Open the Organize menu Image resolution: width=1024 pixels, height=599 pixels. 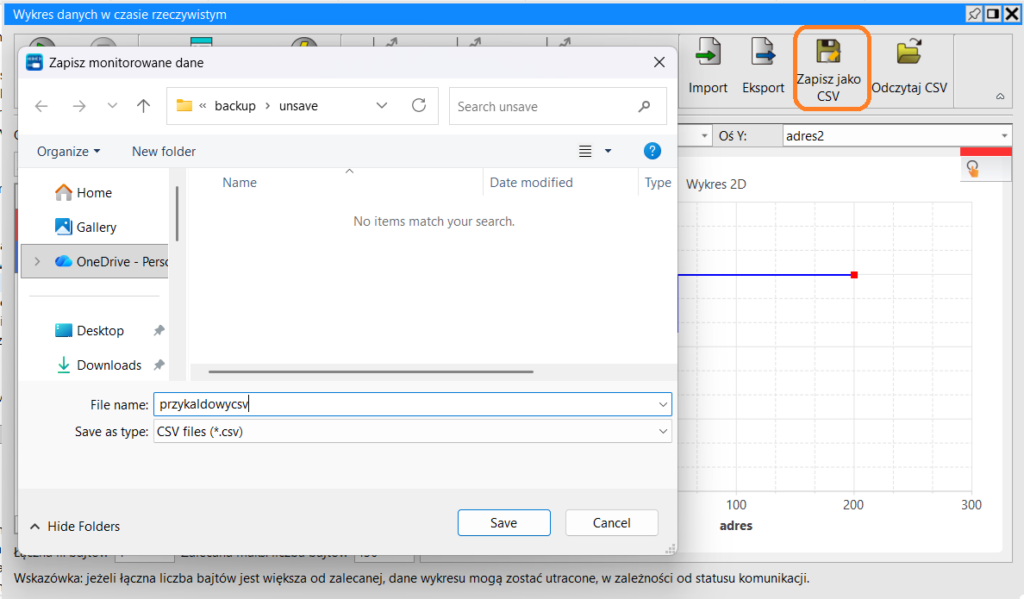coord(69,152)
